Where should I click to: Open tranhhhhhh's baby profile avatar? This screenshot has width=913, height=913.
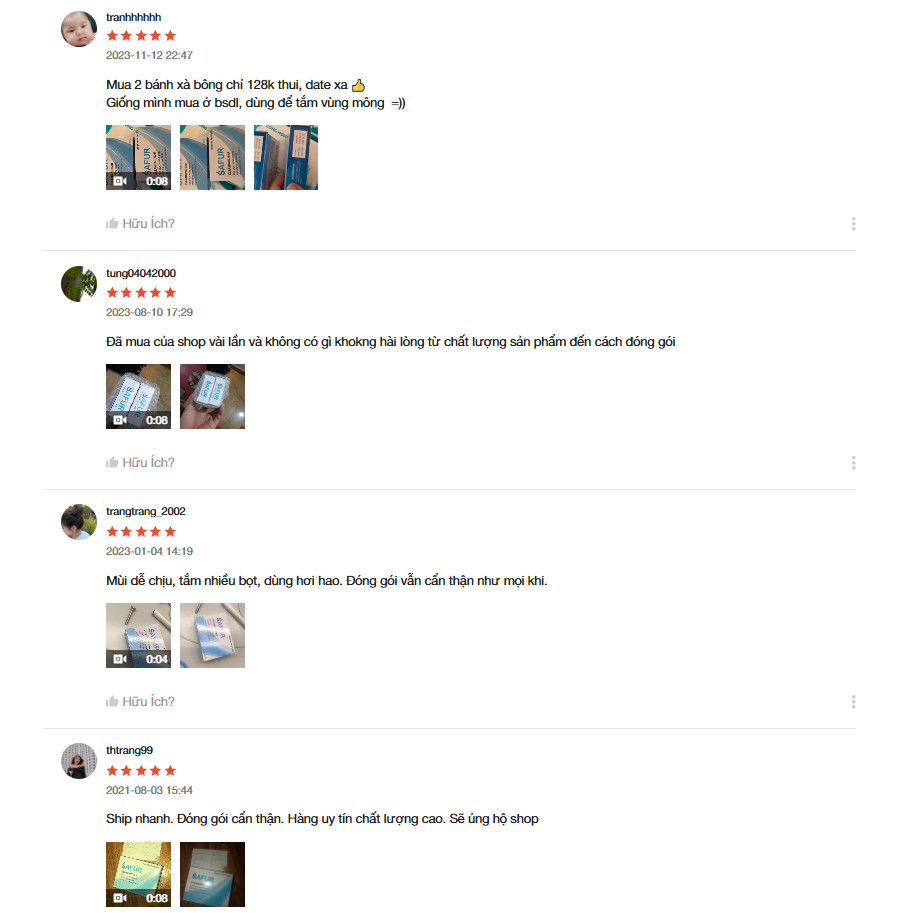pos(79,29)
